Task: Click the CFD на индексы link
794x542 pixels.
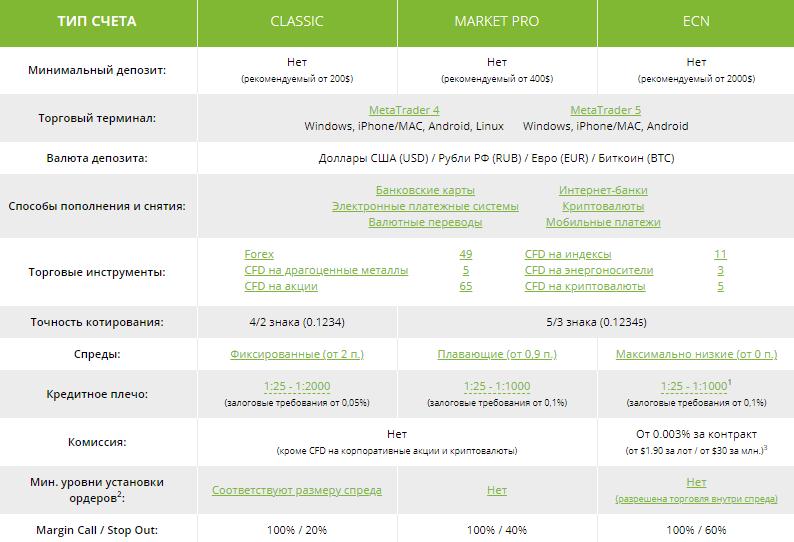Action: point(568,254)
